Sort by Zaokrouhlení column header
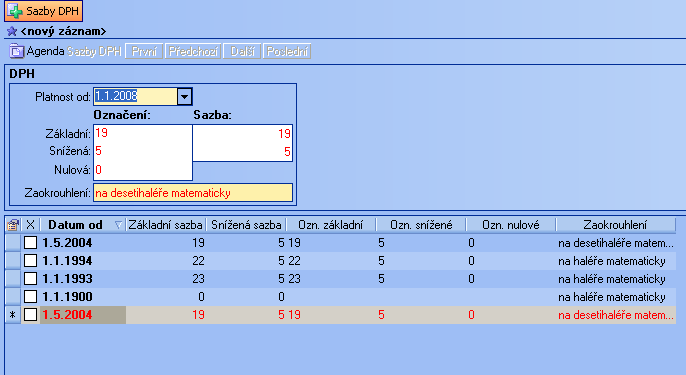This screenshot has width=686, height=375. pyautogui.click(x=616, y=225)
